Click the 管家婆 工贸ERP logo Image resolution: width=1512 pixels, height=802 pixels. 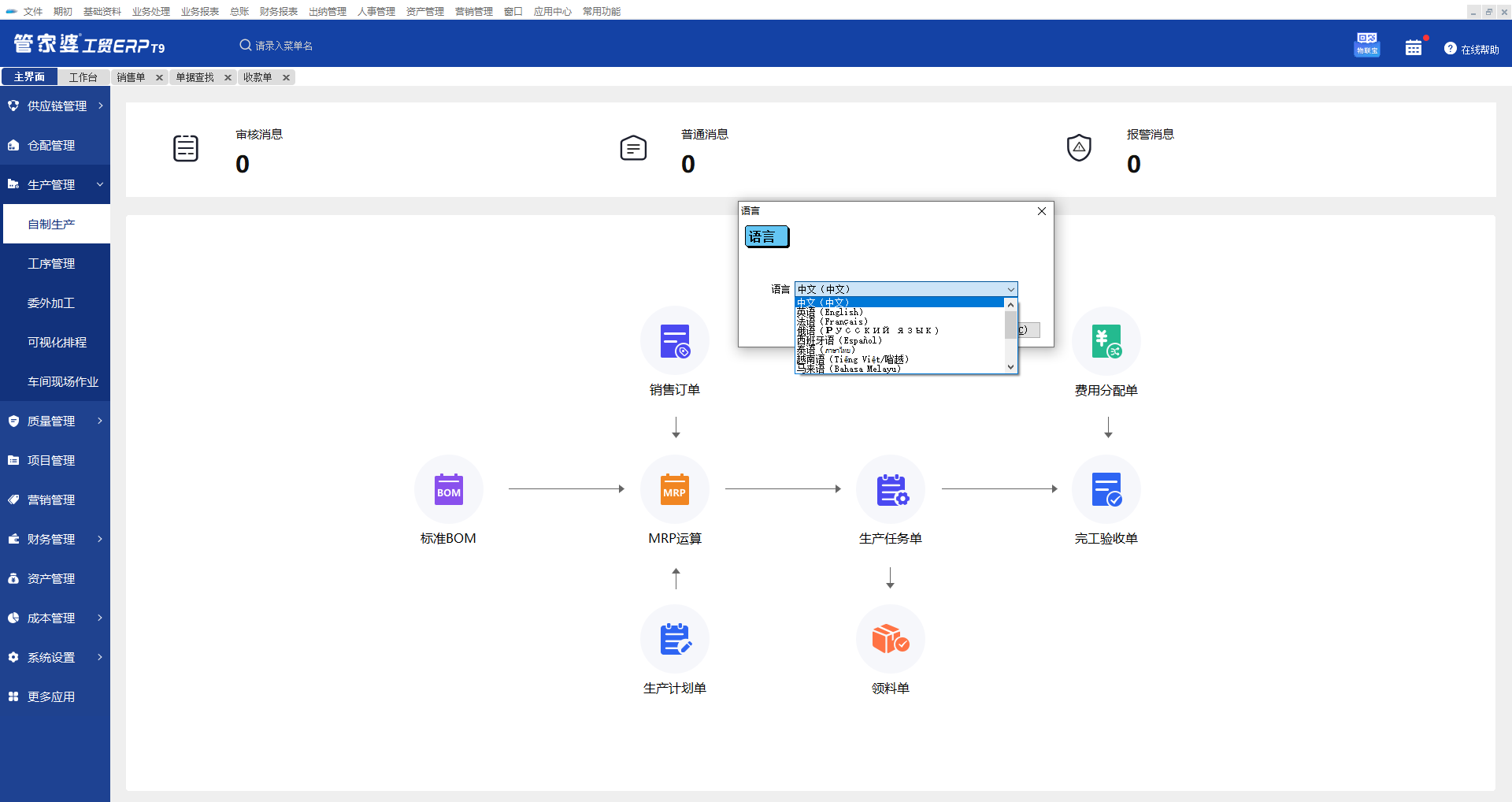click(x=89, y=44)
